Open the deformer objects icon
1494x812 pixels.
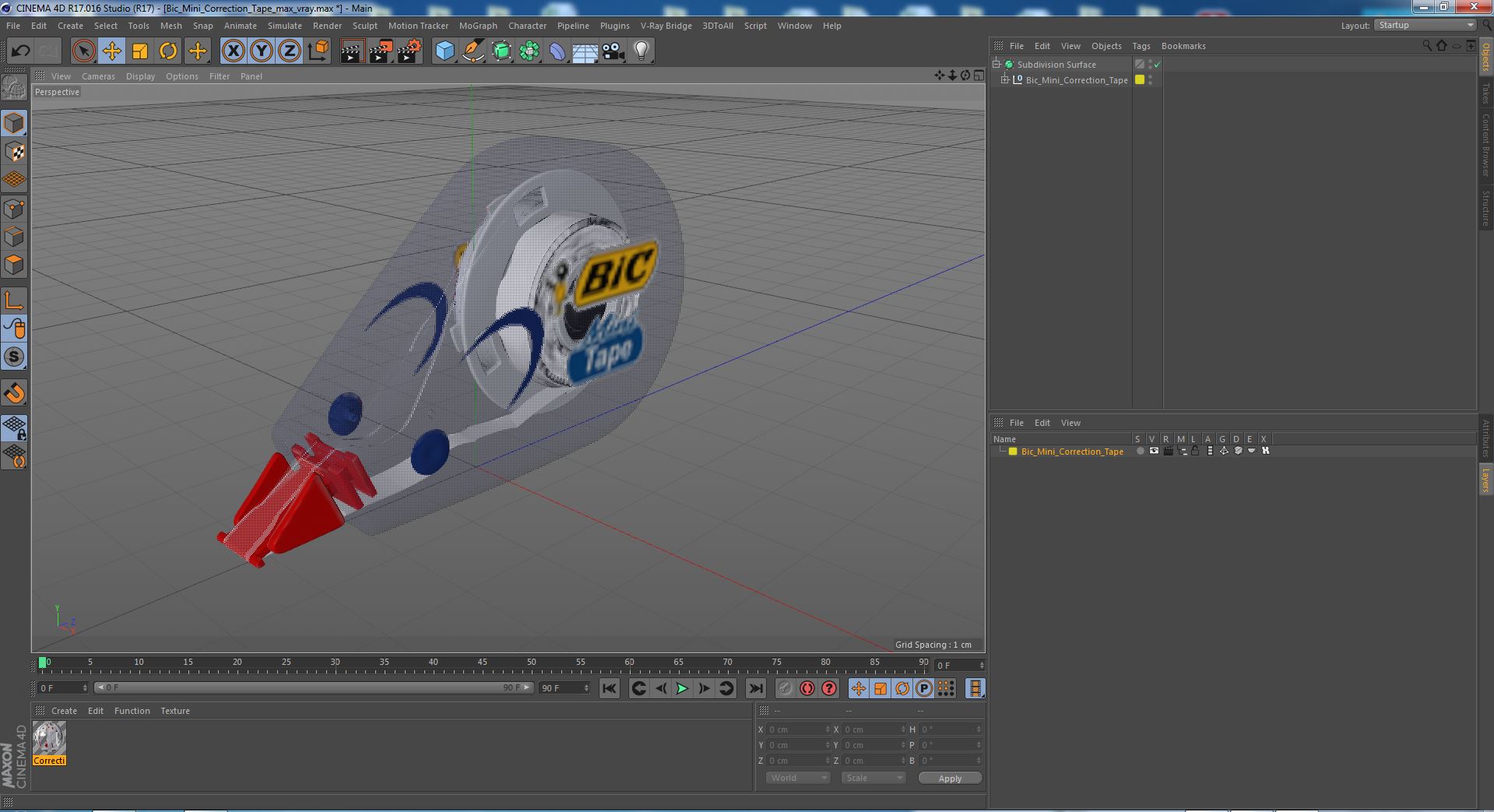pos(557,51)
